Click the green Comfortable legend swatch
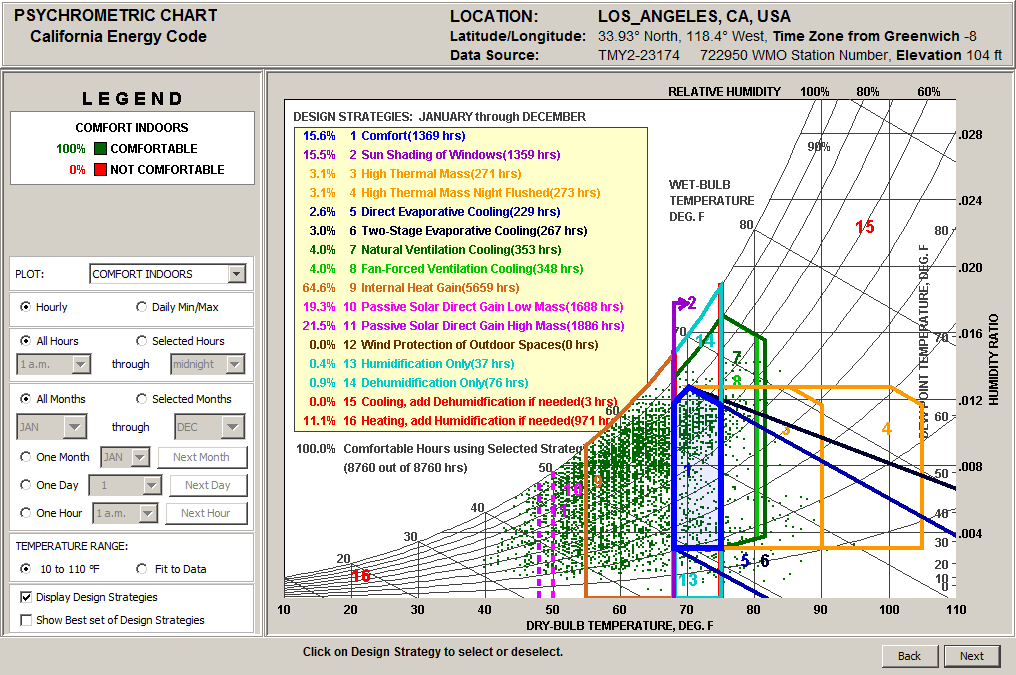The image size is (1016, 675). [100, 149]
